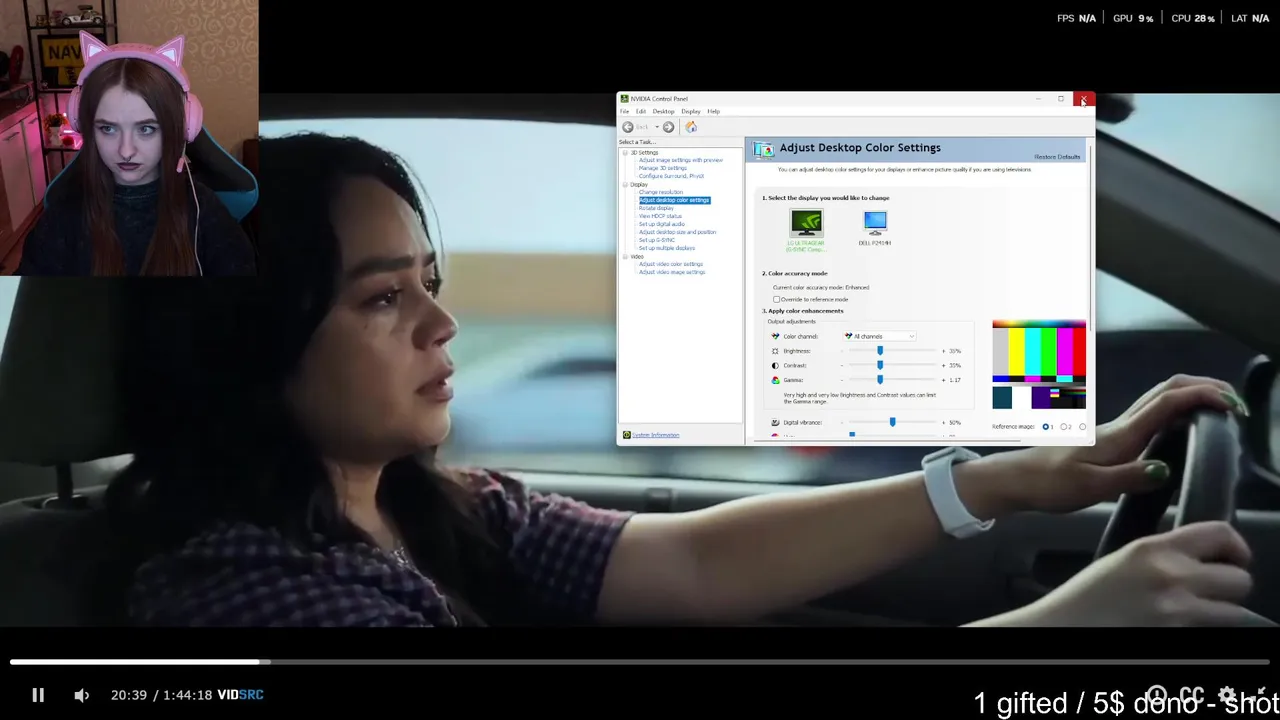Mute the video player volume
1280x720 pixels.
pos(82,695)
